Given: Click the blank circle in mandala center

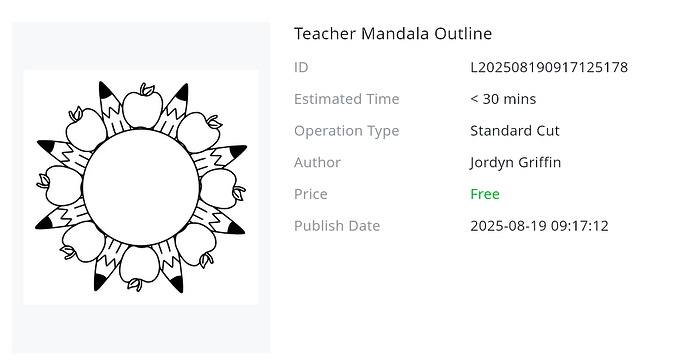Looking at the screenshot, I should pos(141,187).
